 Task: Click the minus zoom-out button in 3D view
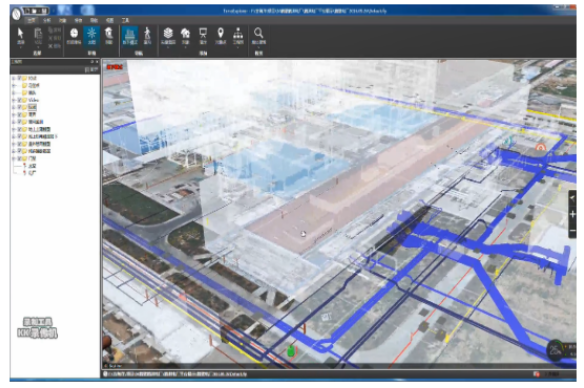[x=572, y=231]
